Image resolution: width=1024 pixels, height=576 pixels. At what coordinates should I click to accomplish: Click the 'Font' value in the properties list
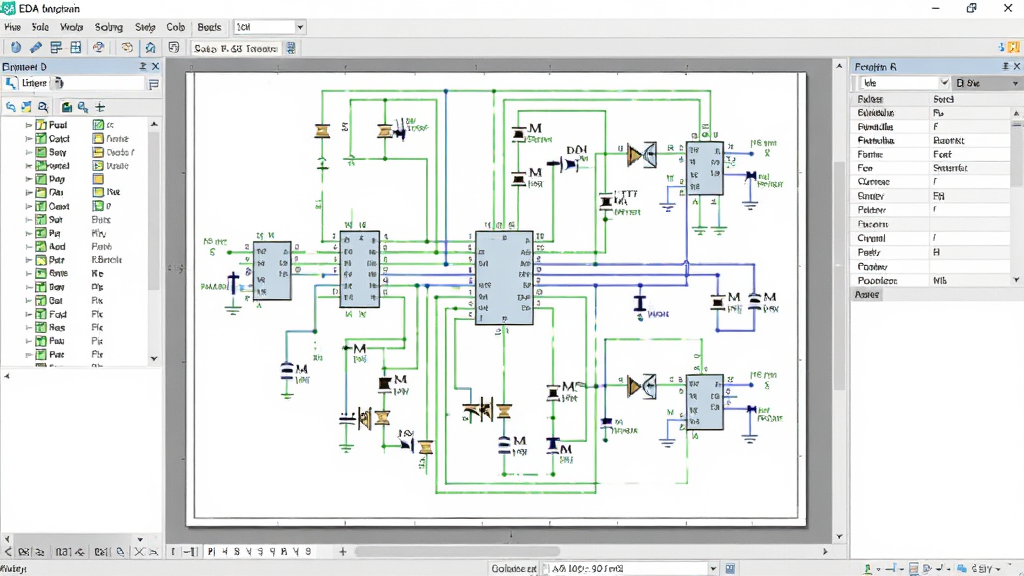(942, 155)
